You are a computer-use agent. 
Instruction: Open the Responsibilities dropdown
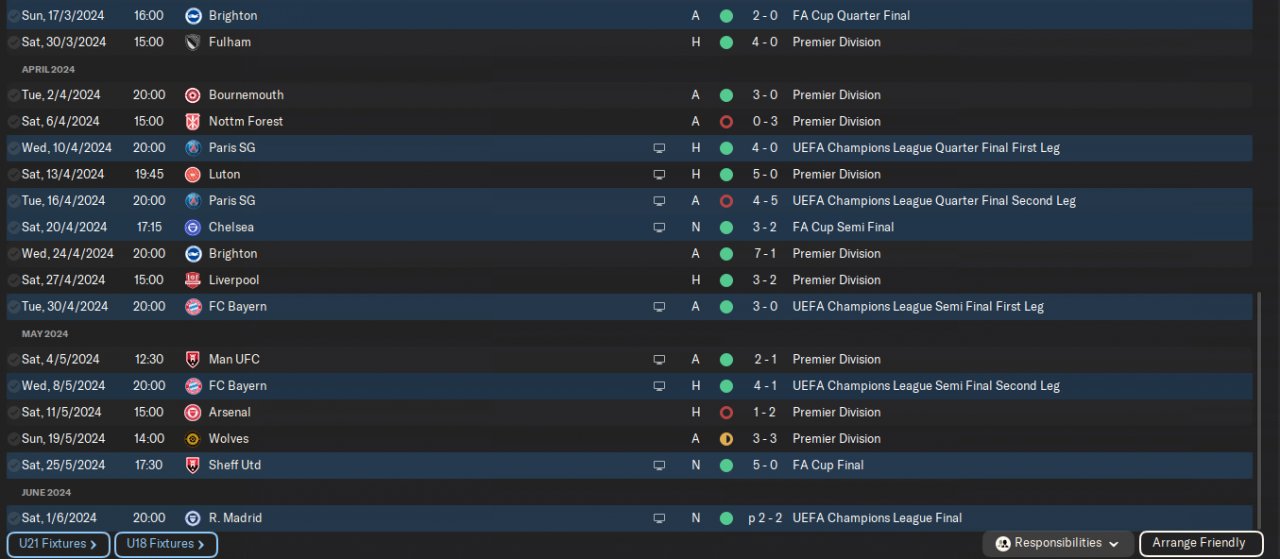click(x=1058, y=544)
